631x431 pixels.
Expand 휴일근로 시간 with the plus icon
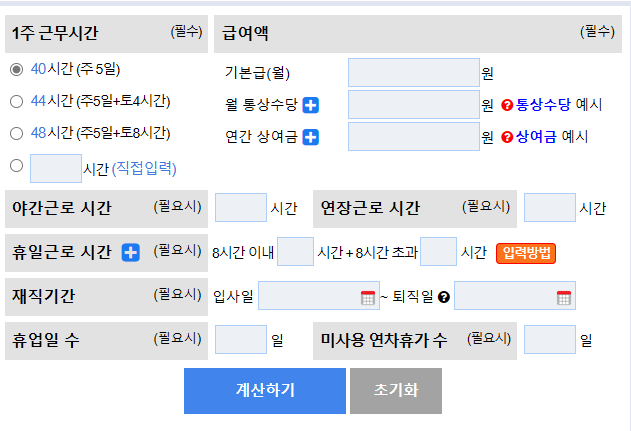tap(131, 253)
